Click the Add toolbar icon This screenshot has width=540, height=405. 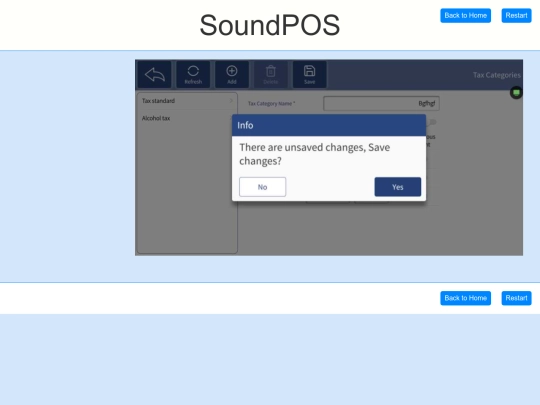(232, 74)
